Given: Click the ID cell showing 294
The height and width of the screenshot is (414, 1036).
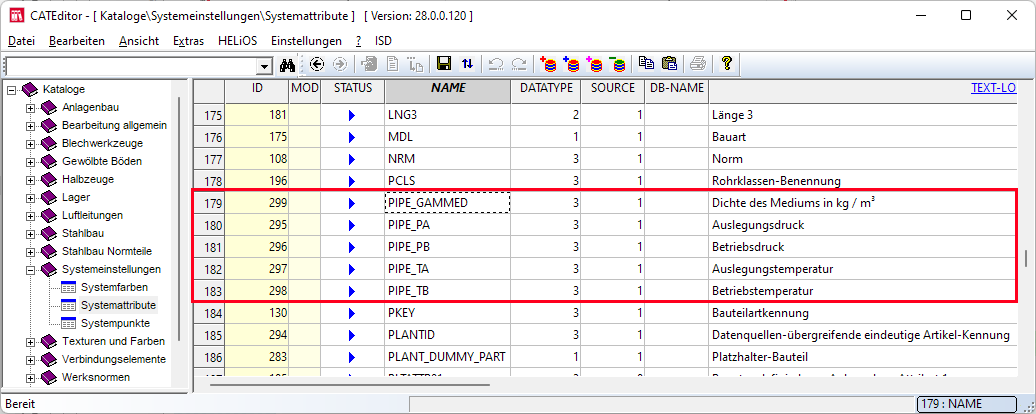Looking at the screenshot, I should [257, 335].
